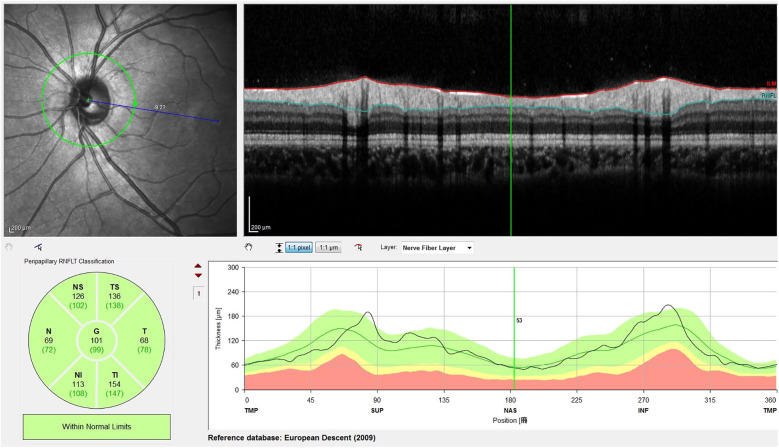Select the G global sector in center
This screenshot has height=448, width=779.
[x=96, y=340]
